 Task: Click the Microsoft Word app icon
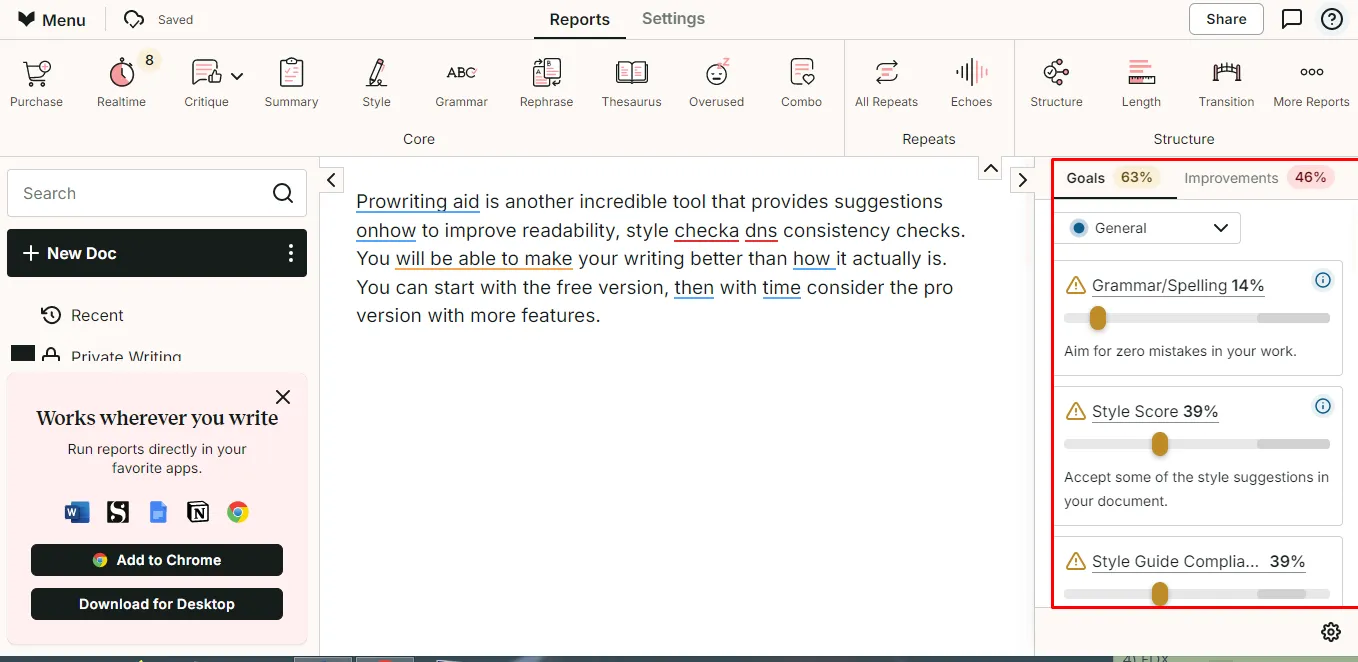pos(77,512)
